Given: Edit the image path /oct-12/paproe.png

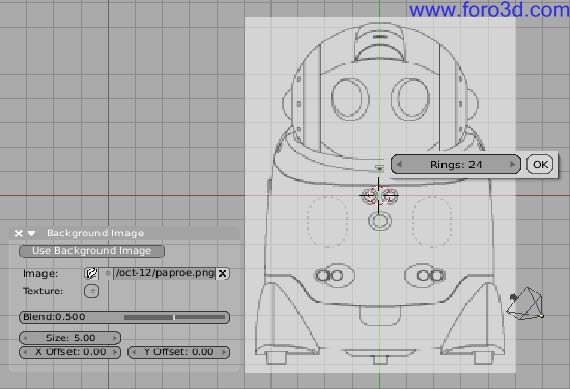Looking at the screenshot, I should [164, 273].
